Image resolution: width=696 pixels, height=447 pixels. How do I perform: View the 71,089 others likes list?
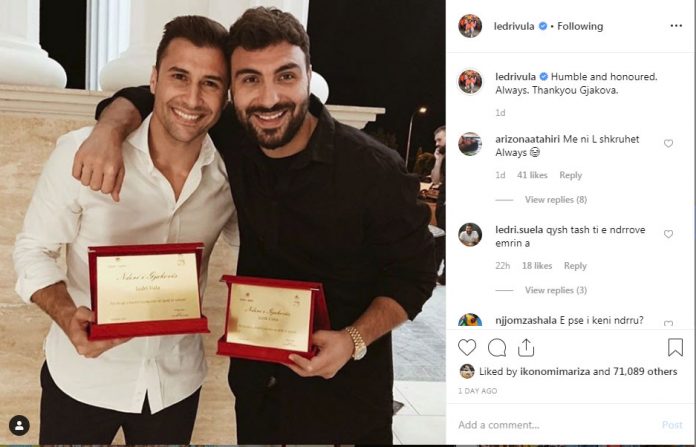[x=645, y=372]
